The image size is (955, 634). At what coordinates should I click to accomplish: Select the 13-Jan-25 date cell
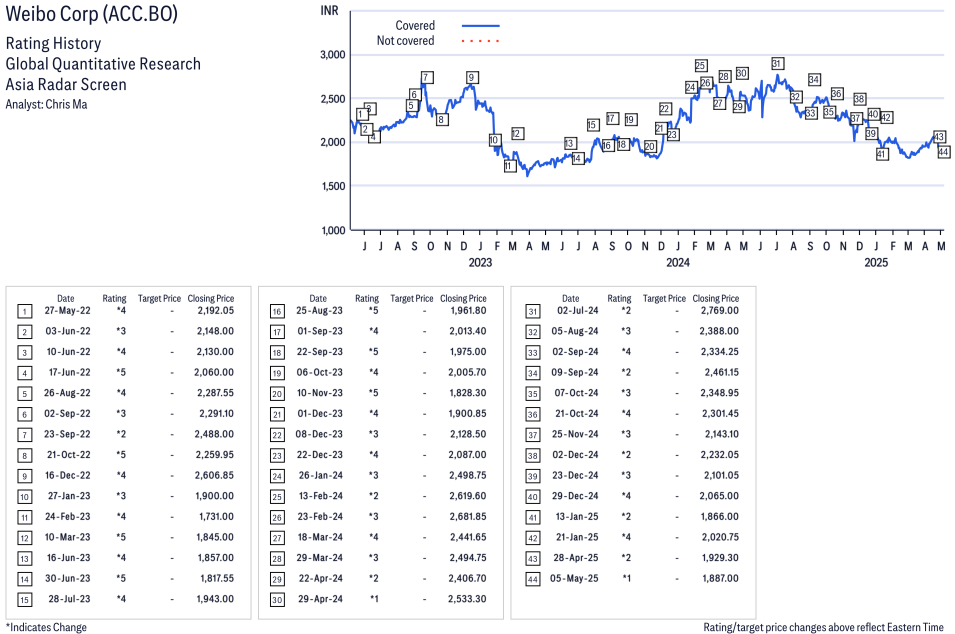pos(577,516)
